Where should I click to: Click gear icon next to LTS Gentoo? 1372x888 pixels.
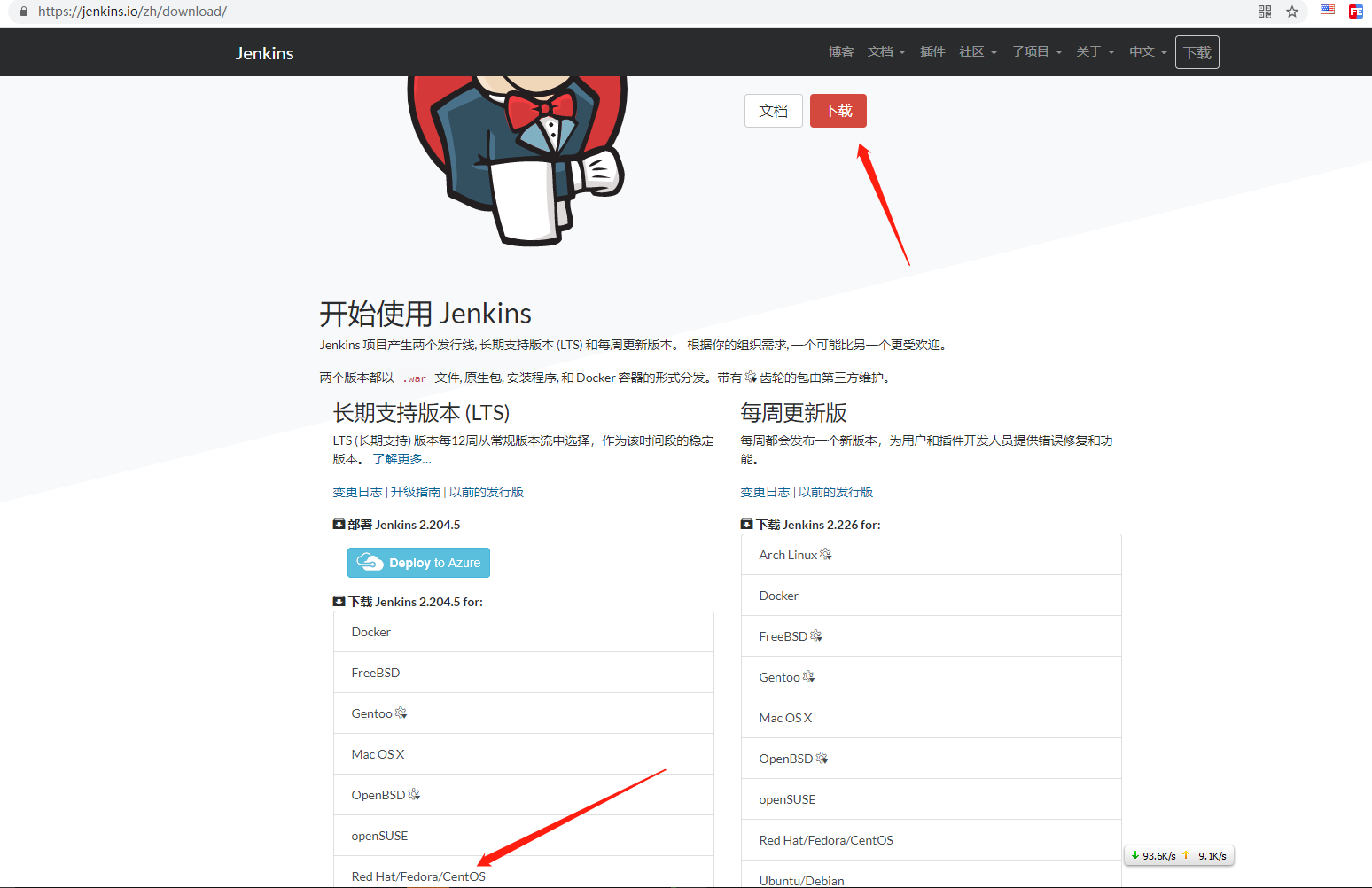[401, 713]
